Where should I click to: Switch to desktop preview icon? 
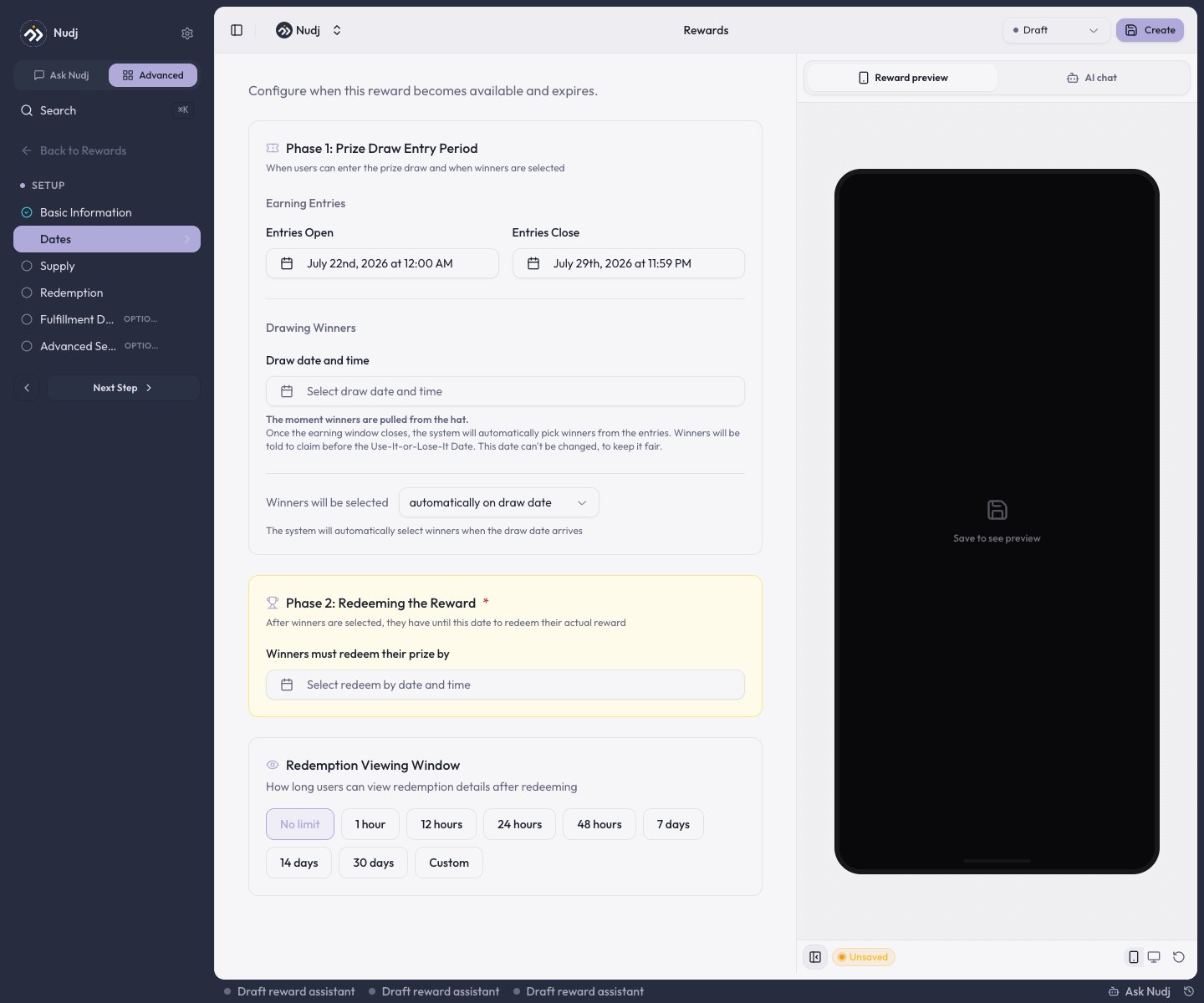point(1154,957)
